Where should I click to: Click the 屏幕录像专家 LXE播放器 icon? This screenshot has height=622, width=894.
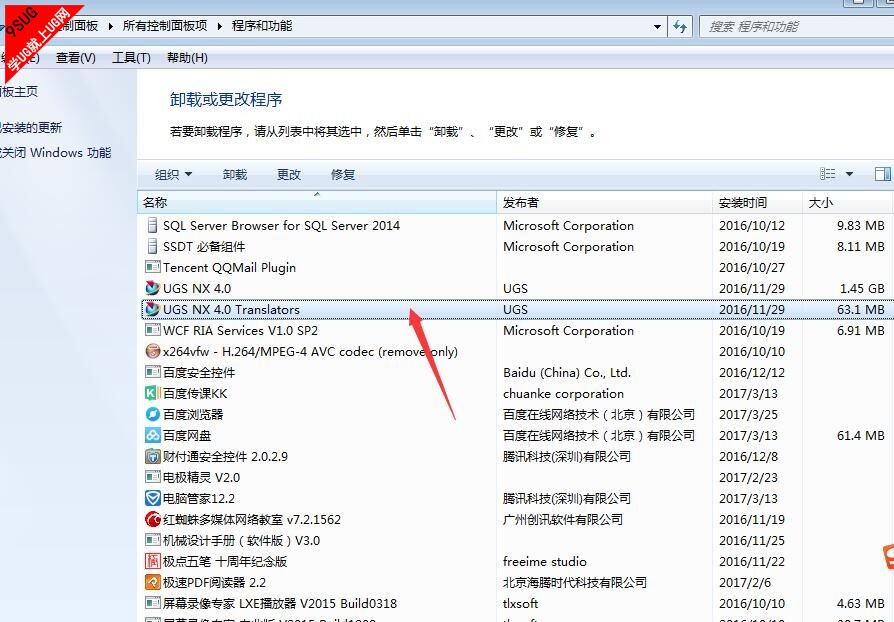pyautogui.click(x=152, y=603)
